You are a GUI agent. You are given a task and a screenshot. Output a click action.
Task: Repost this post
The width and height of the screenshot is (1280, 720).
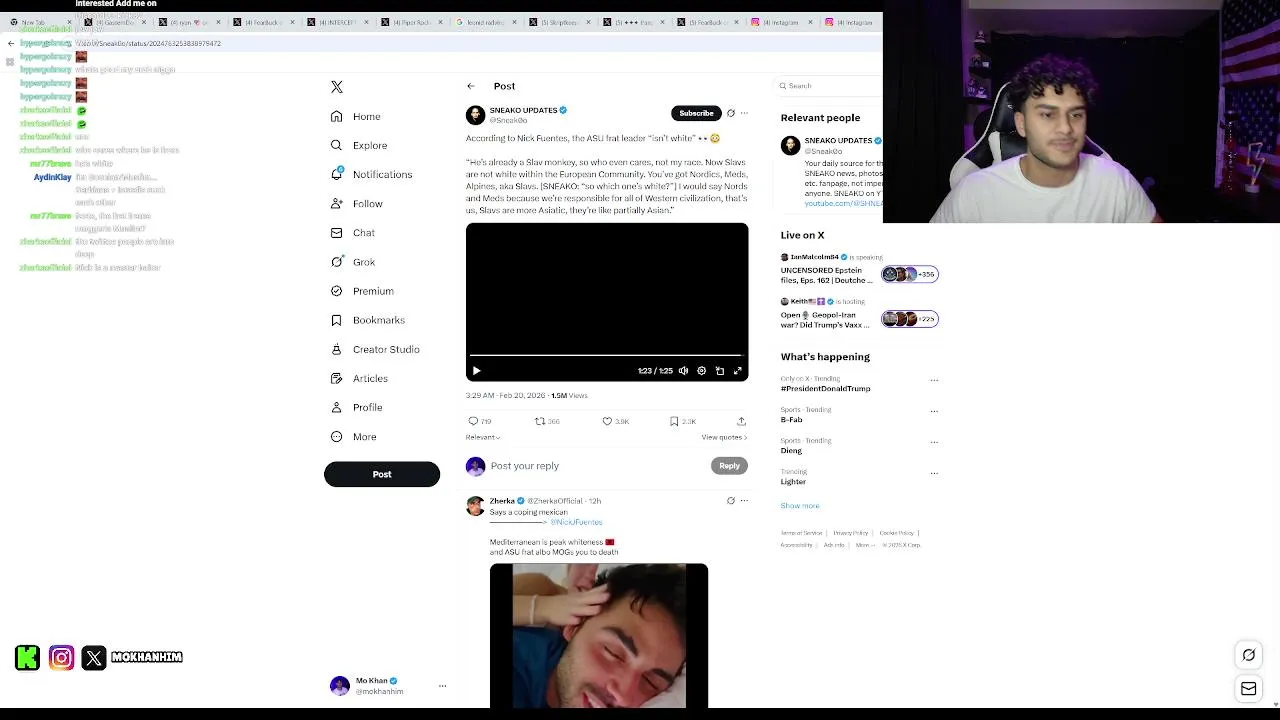[540, 421]
